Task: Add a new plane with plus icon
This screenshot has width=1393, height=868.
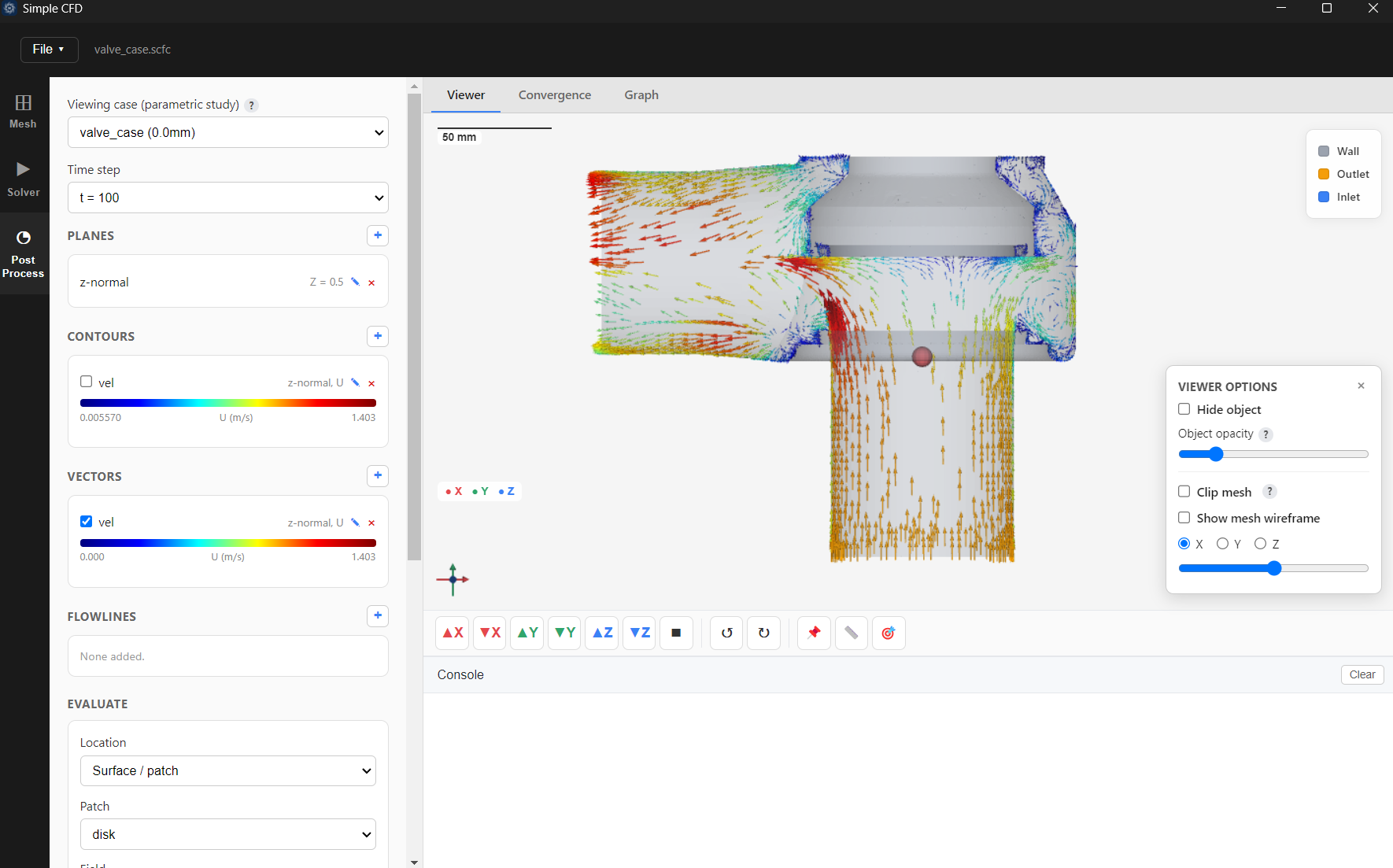Action: 378,235
